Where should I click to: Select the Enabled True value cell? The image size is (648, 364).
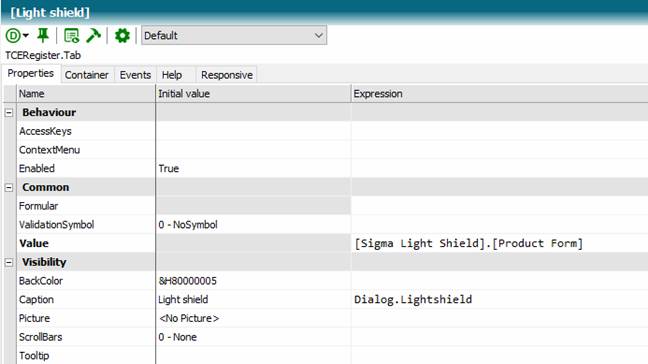coord(253,169)
